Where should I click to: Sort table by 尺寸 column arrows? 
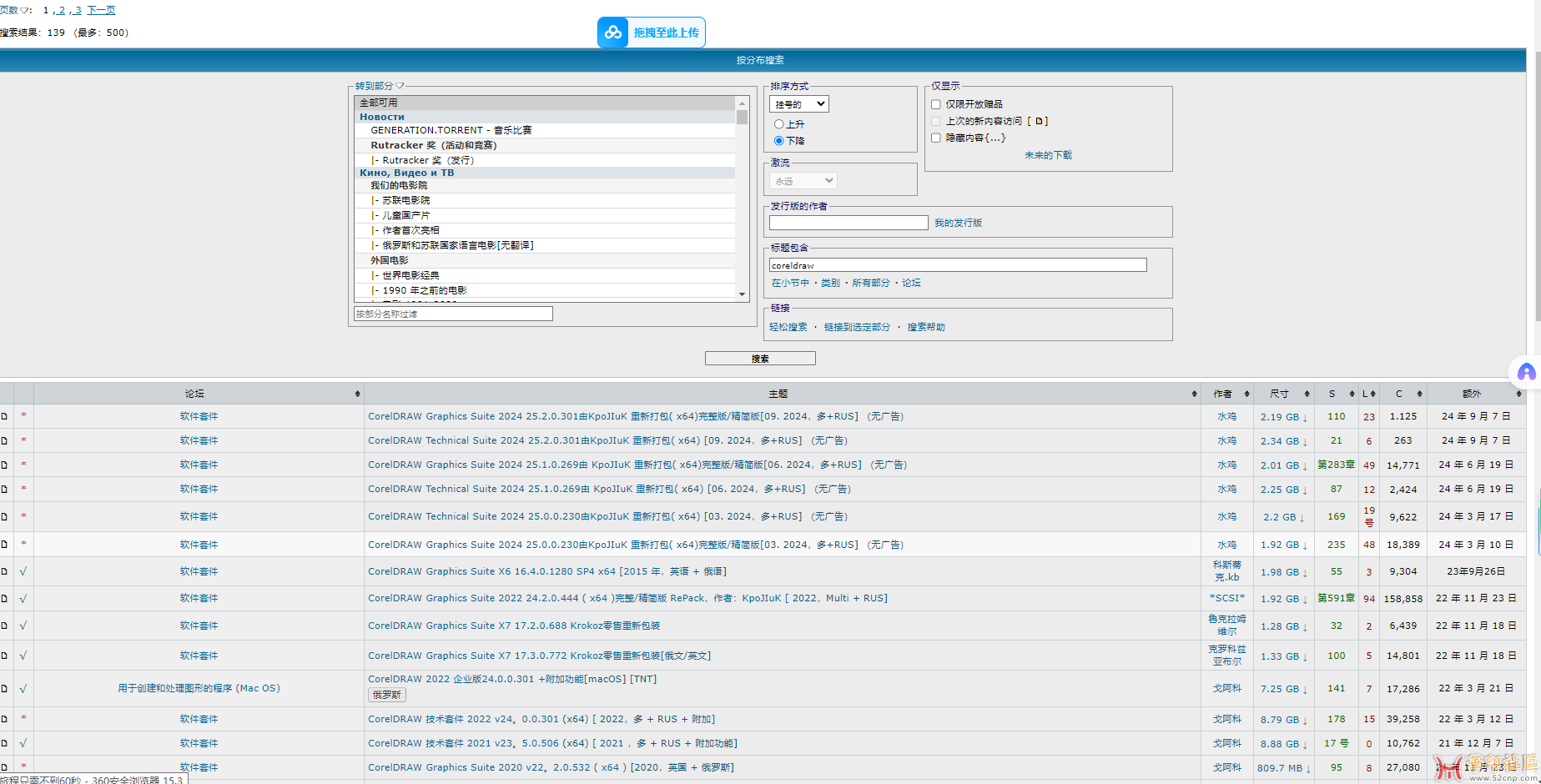pos(1307,394)
